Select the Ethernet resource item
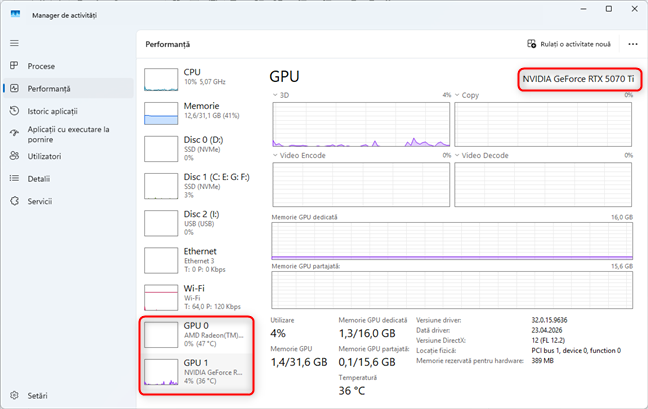Viewport: 648px width, 409px height. point(197,260)
